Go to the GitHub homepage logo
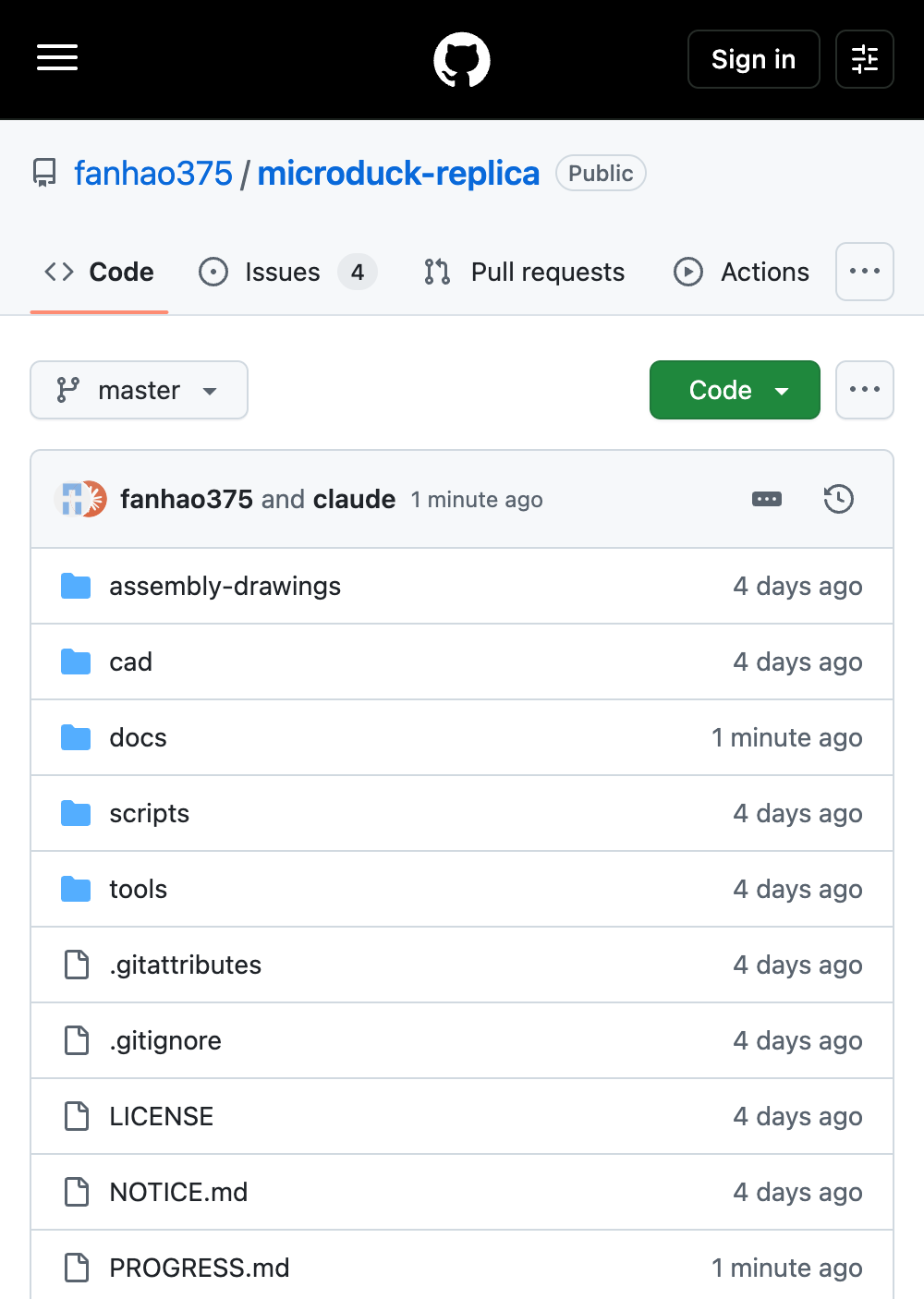 pos(462,60)
